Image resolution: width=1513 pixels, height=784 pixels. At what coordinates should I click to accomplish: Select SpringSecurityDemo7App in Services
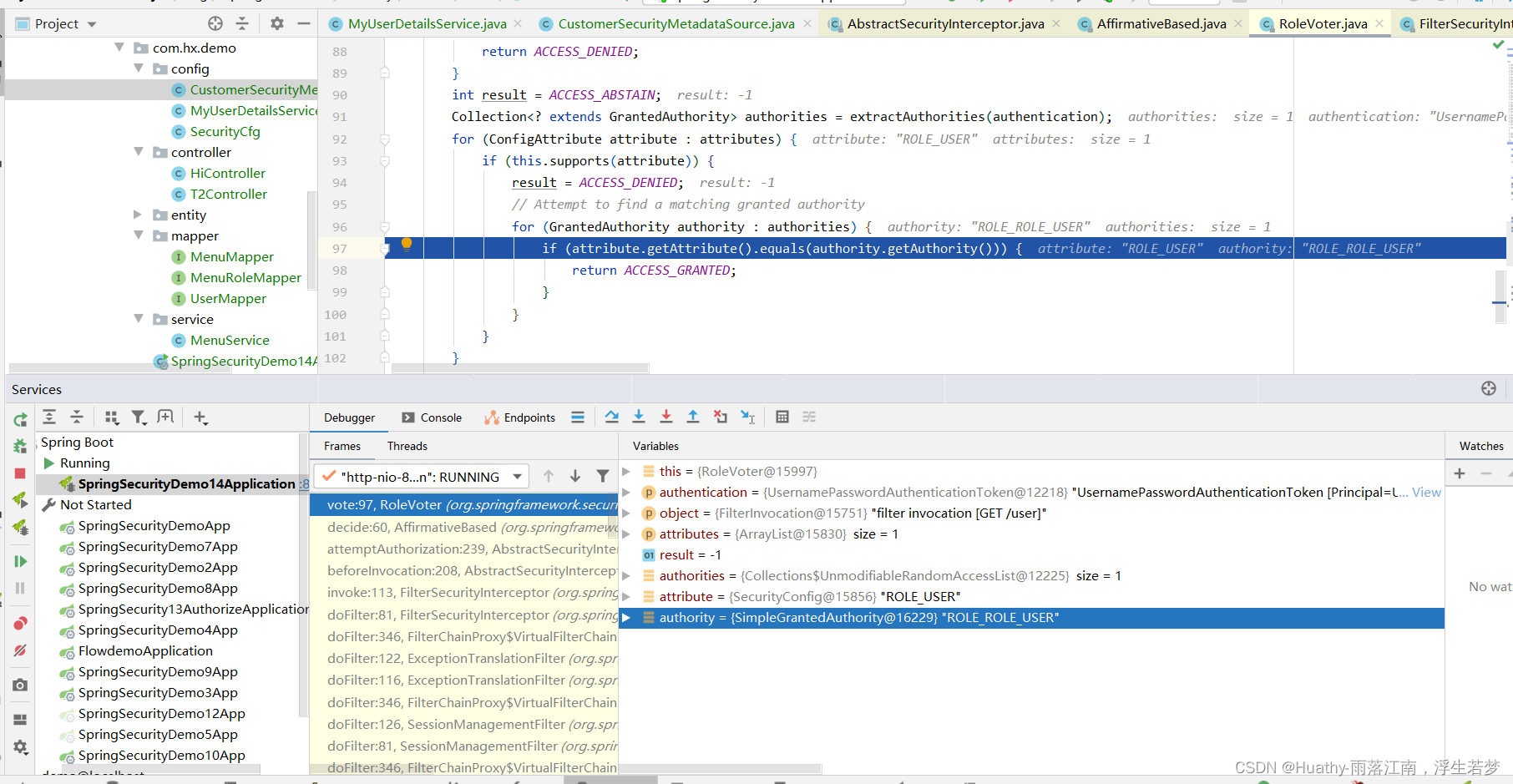coord(158,546)
